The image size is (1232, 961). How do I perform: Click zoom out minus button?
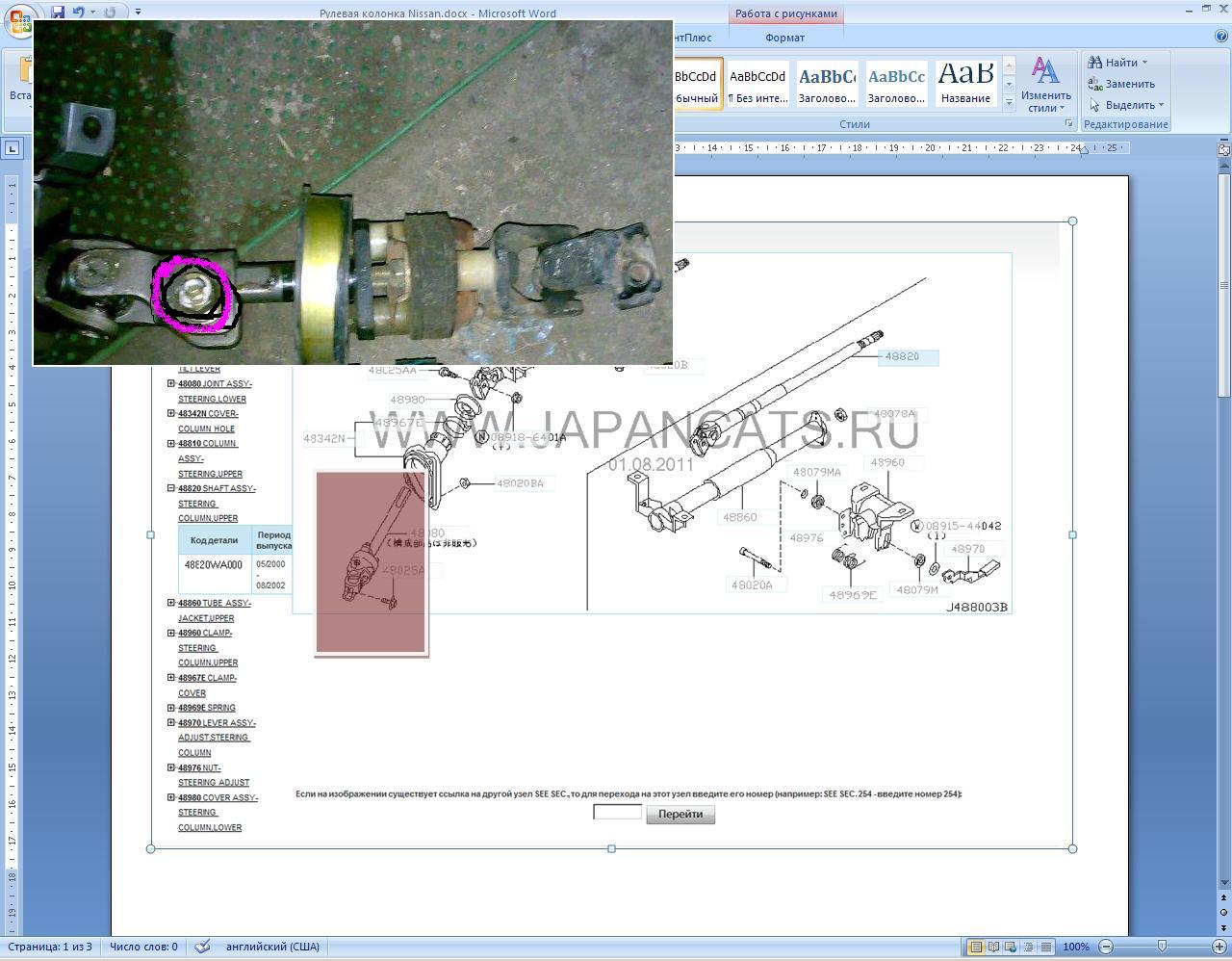1106,947
